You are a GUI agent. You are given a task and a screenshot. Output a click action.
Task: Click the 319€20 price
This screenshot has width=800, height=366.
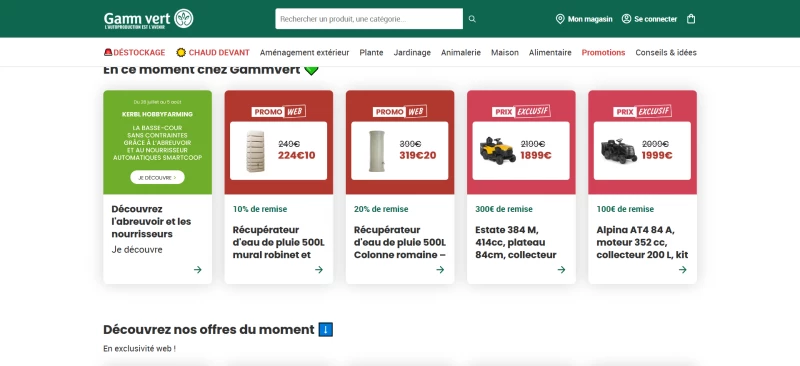click(418, 156)
